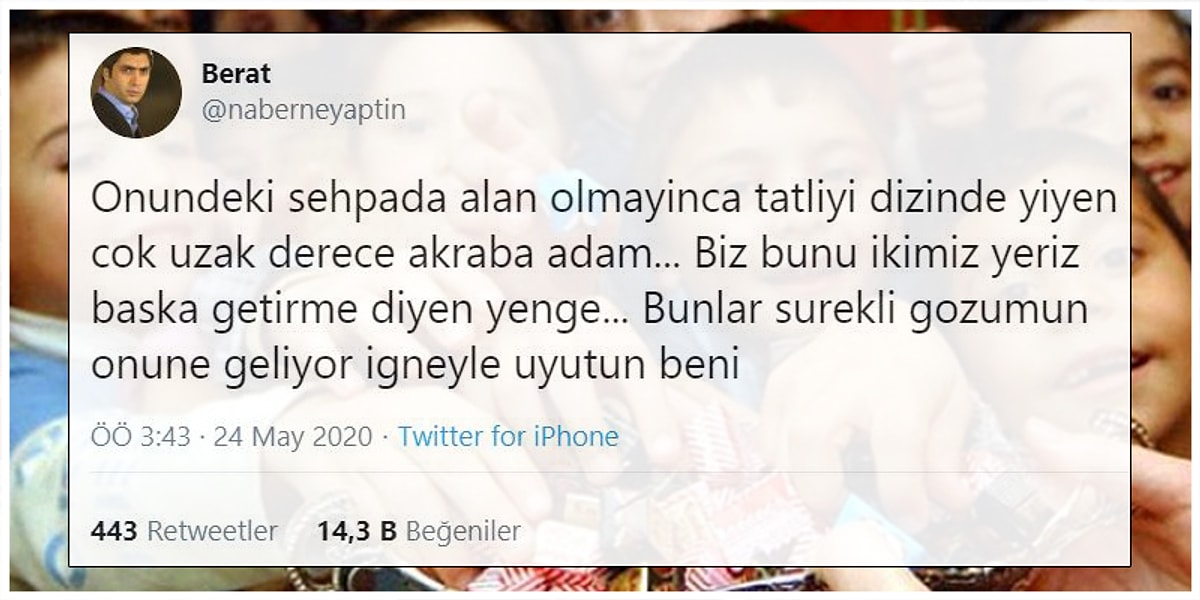The image size is (1200, 600).
Task: Click the line starting with baska getirme diyen
Action: tap(589, 311)
